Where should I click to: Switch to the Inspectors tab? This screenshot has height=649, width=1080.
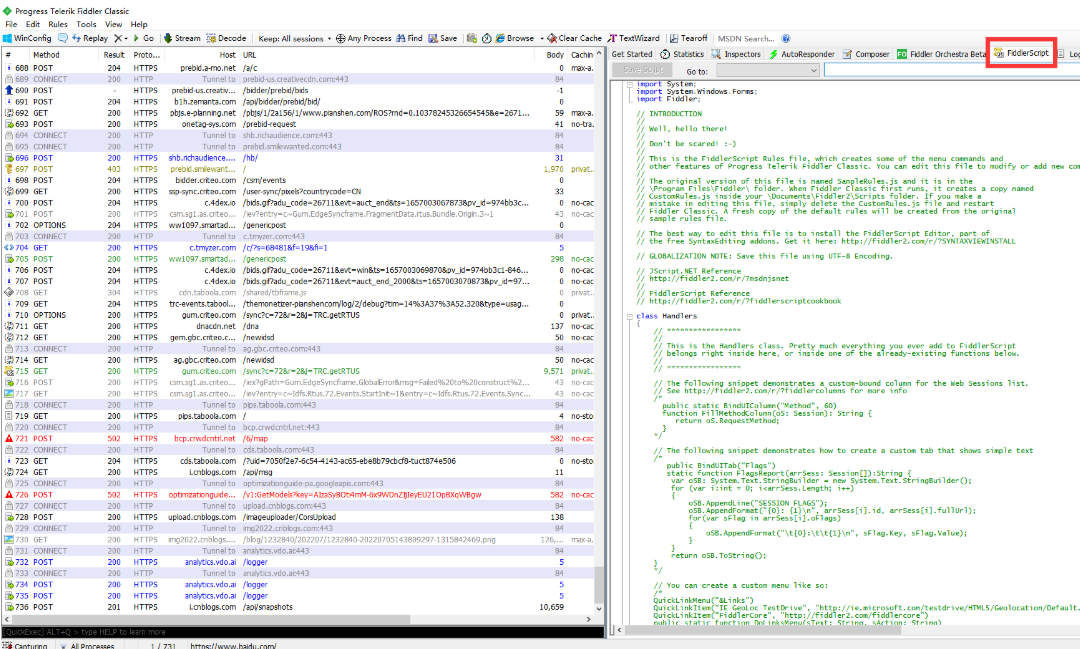(x=736, y=54)
